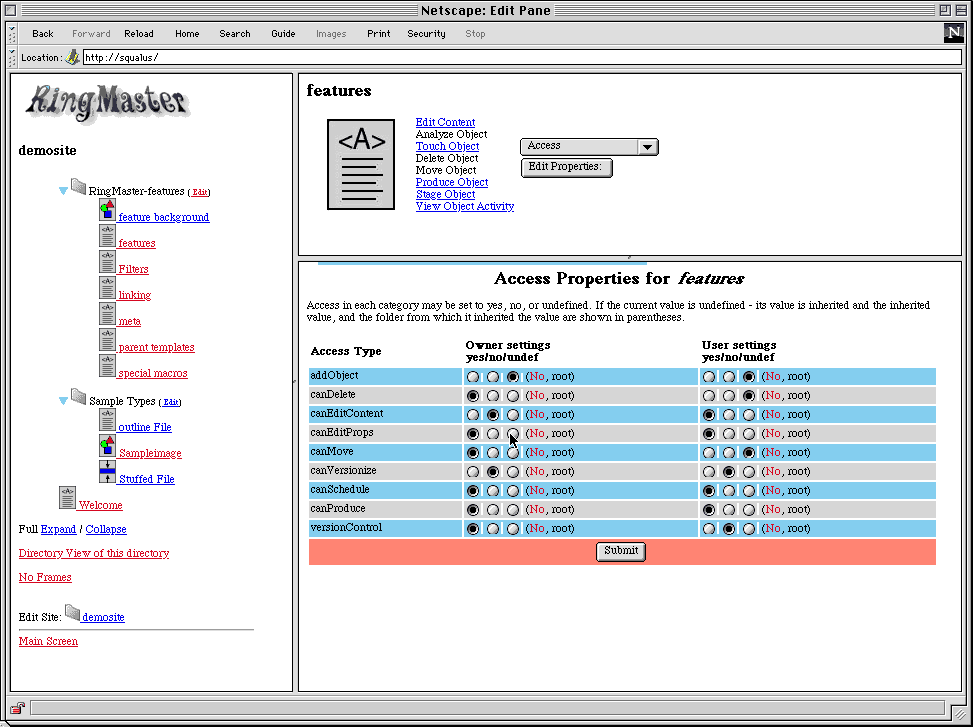Open the Access properties dropdown
This screenshot has height=727, width=973.
click(x=589, y=146)
